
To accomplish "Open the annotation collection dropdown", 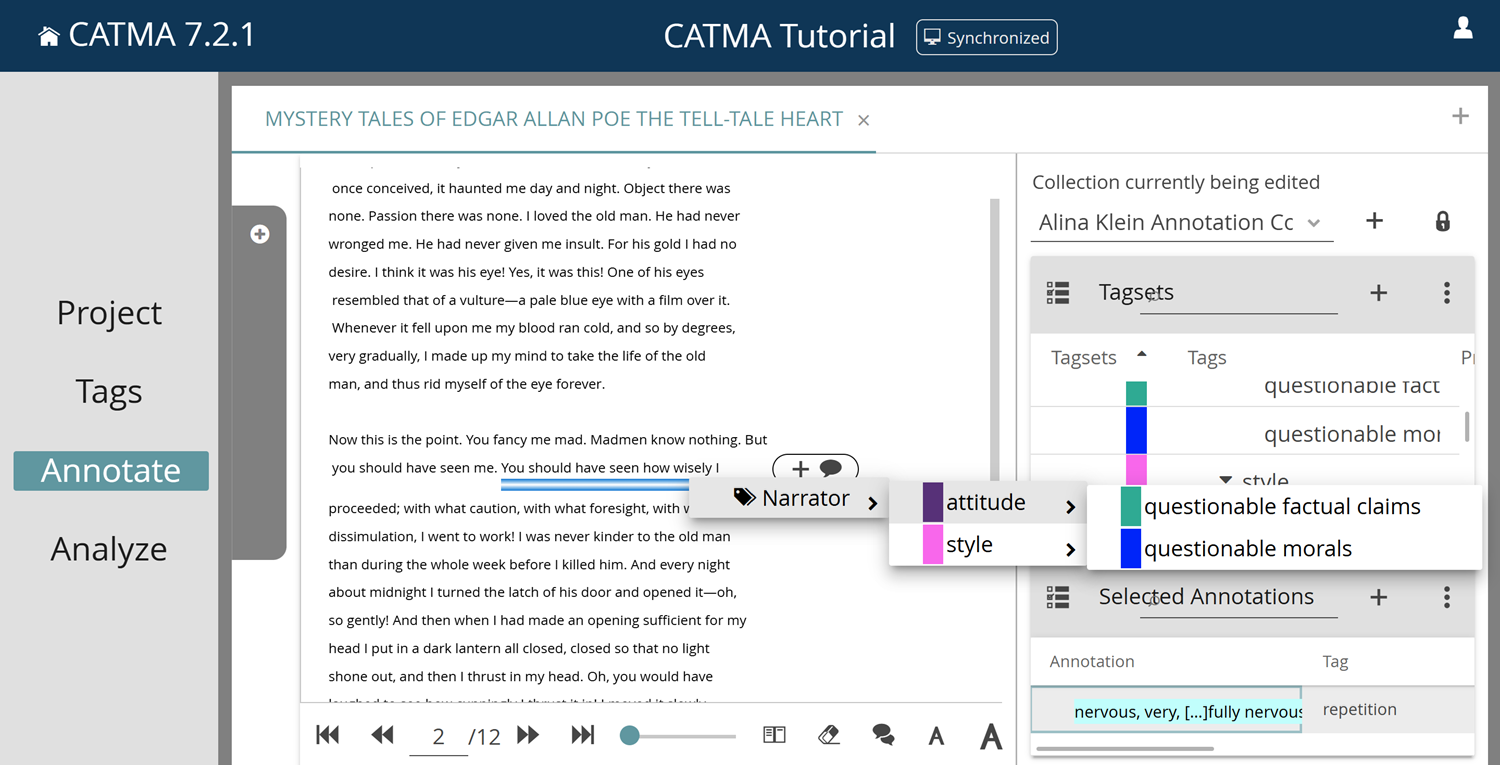I will point(1182,222).
